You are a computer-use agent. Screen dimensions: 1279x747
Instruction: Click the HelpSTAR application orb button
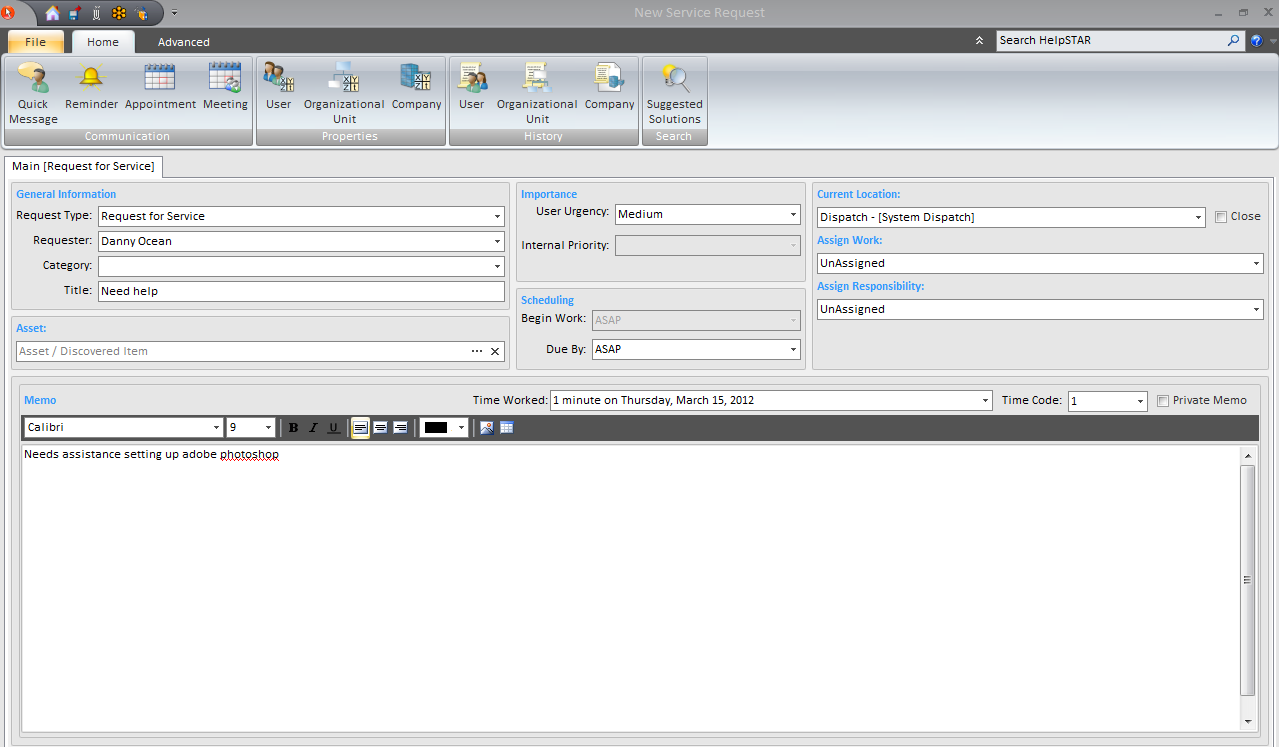[9, 13]
